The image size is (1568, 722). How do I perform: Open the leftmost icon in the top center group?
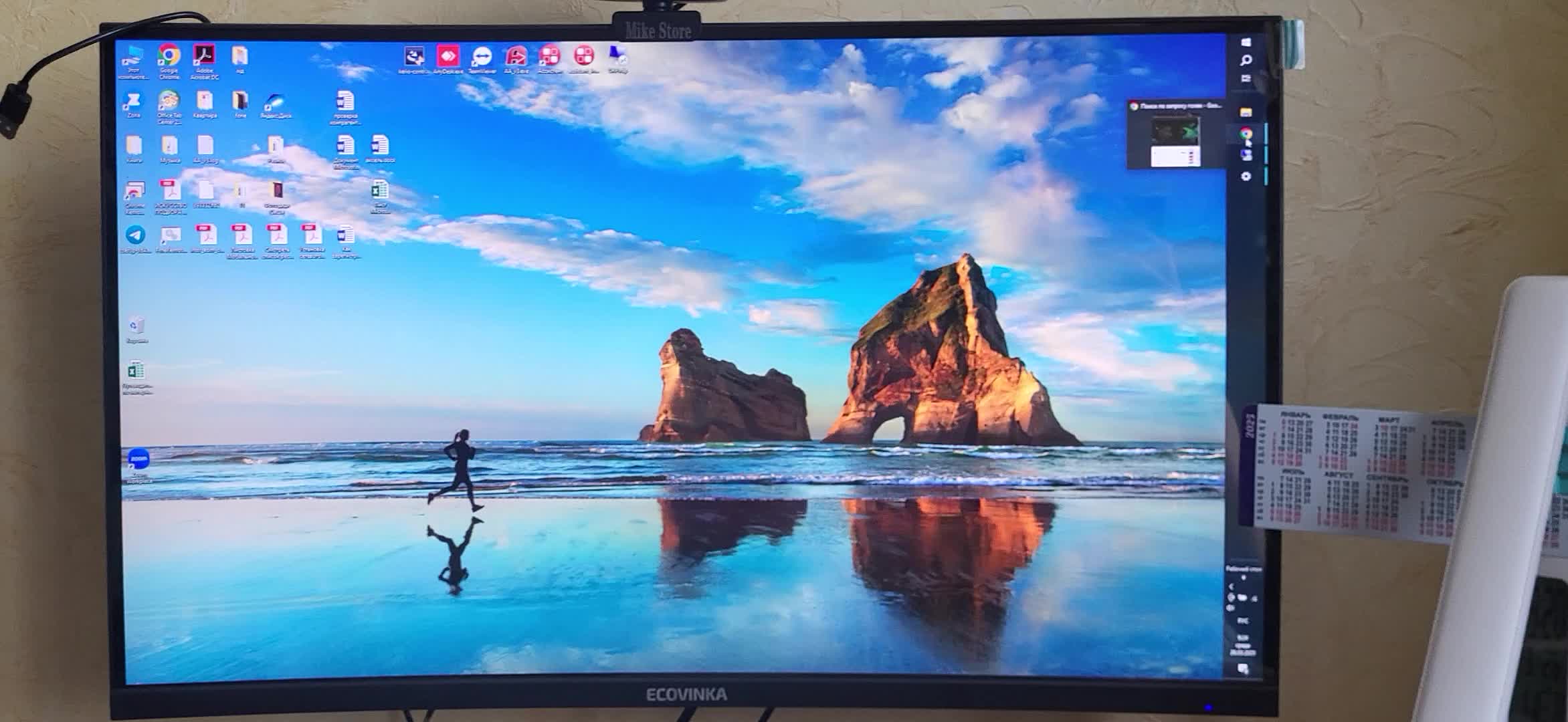414,59
